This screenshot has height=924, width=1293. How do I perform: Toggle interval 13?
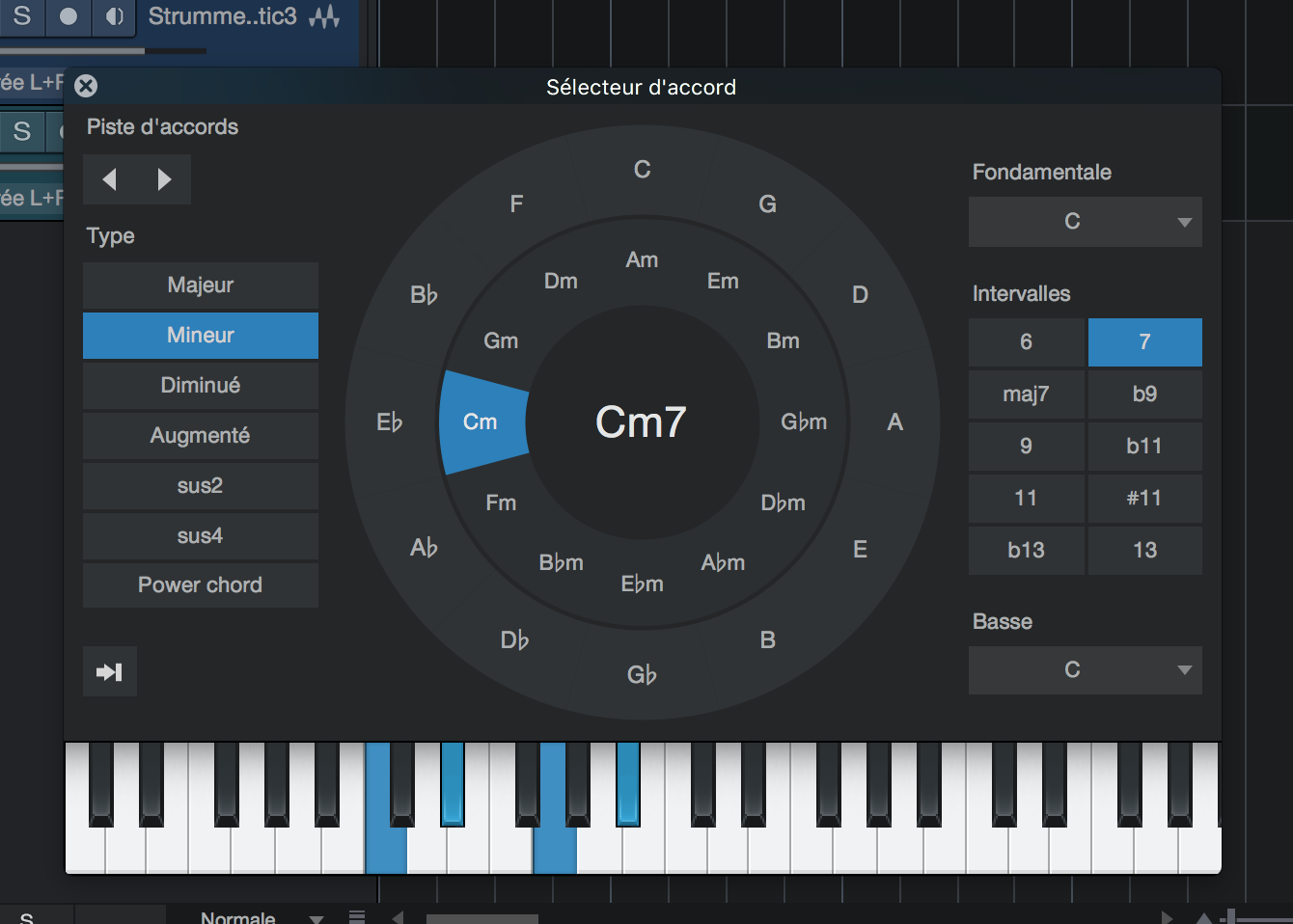(x=1145, y=550)
